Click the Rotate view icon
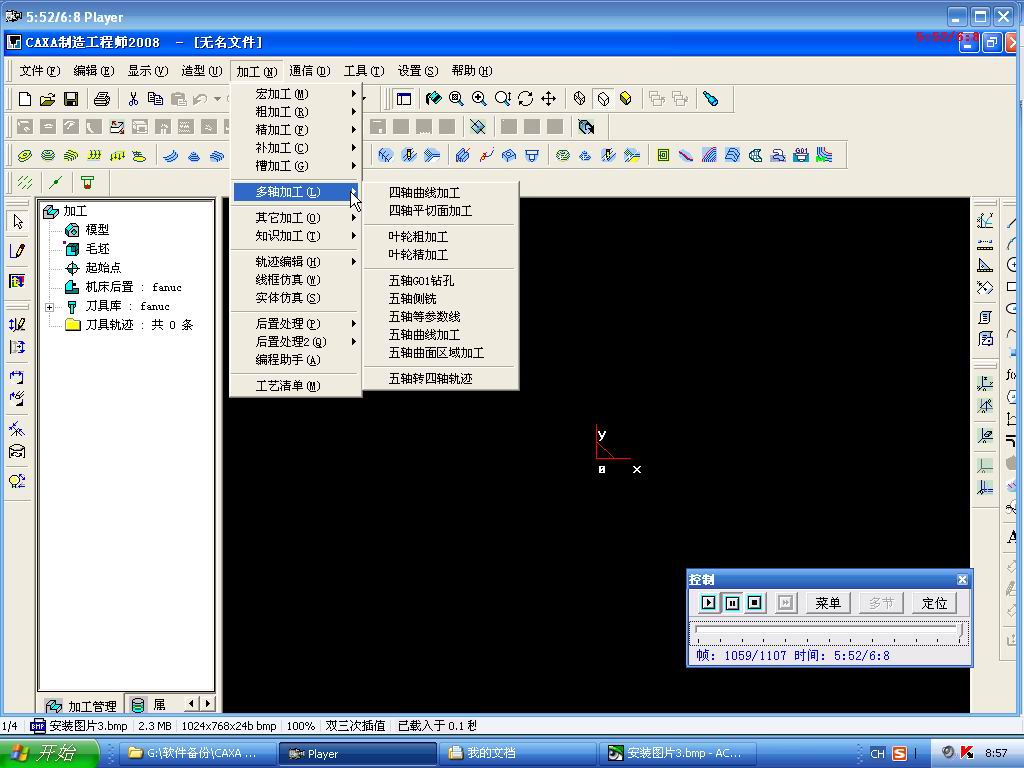The image size is (1024, 768). point(525,99)
